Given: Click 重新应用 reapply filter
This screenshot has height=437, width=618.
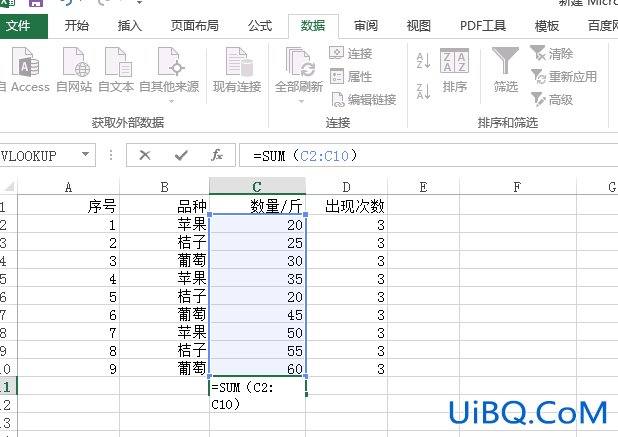Looking at the screenshot, I should tap(564, 76).
